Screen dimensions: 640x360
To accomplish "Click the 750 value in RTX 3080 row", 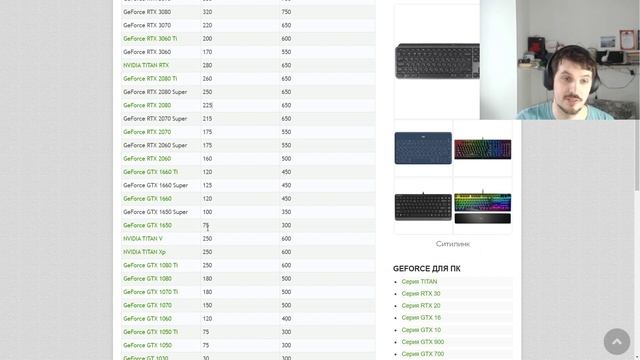I will click(286, 12).
